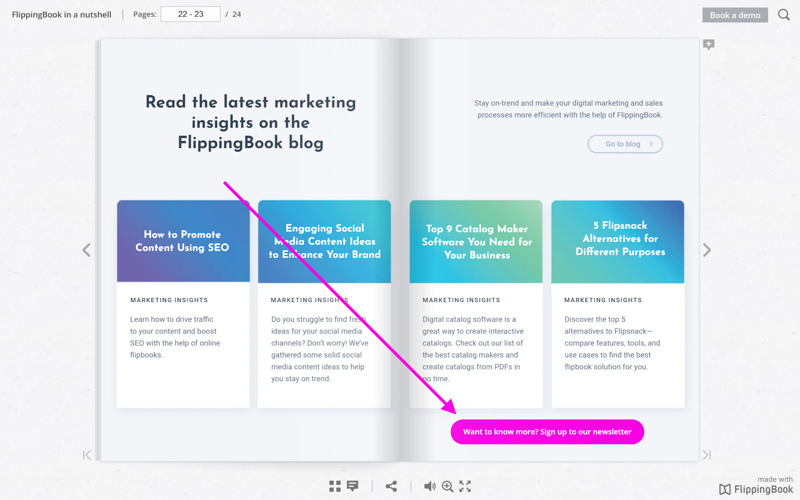Click Digital catalog software description text
This screenshot has width=800, height=500.
(473, 349)
